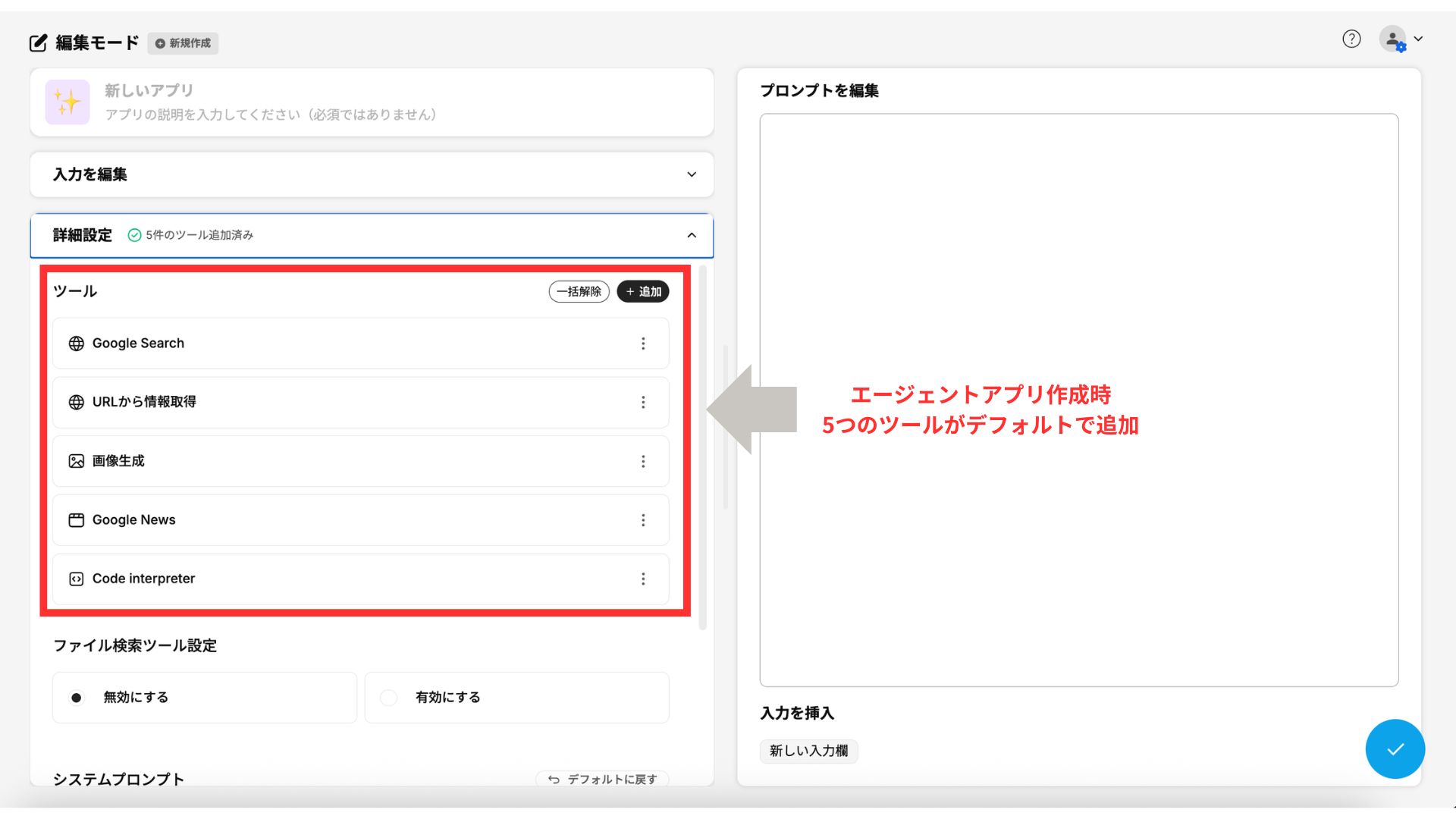Insert 新しい入力欄 chip into prompt

click(x=808, y=751)
